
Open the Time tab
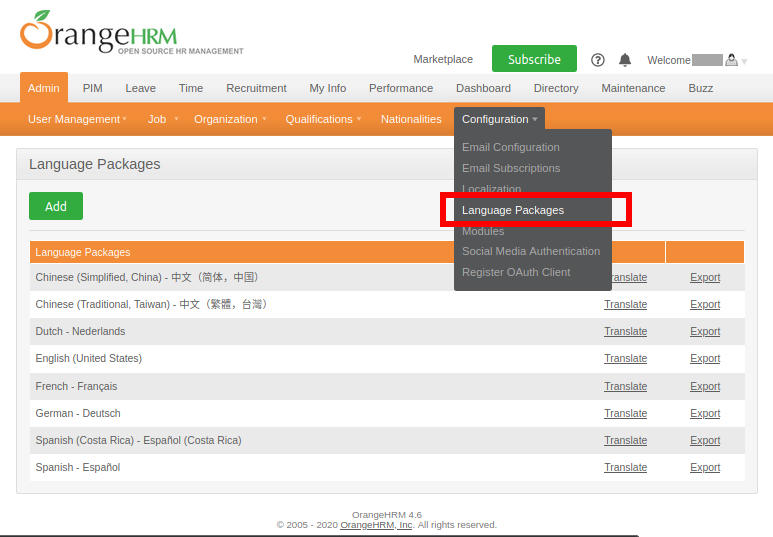[191, 88]
